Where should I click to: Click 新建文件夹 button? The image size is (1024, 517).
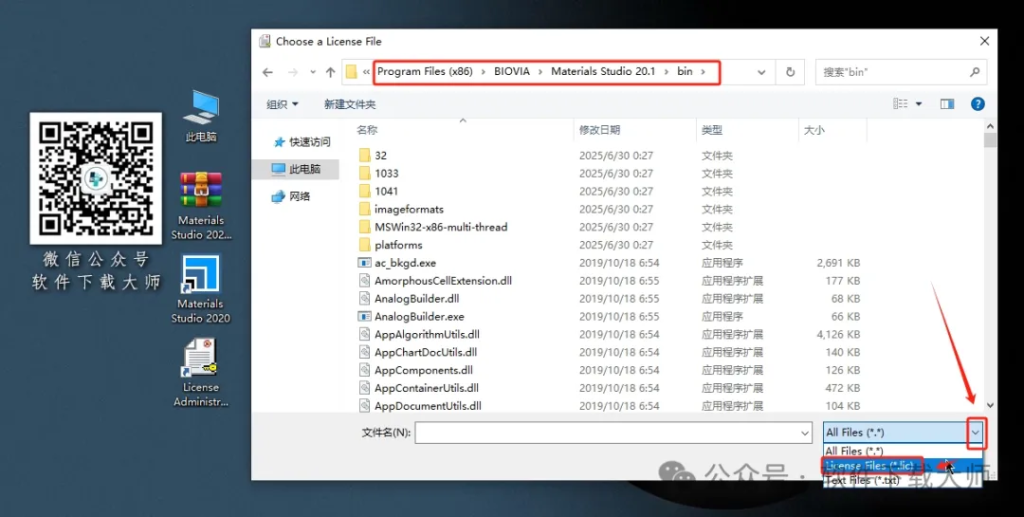point(349,104)
